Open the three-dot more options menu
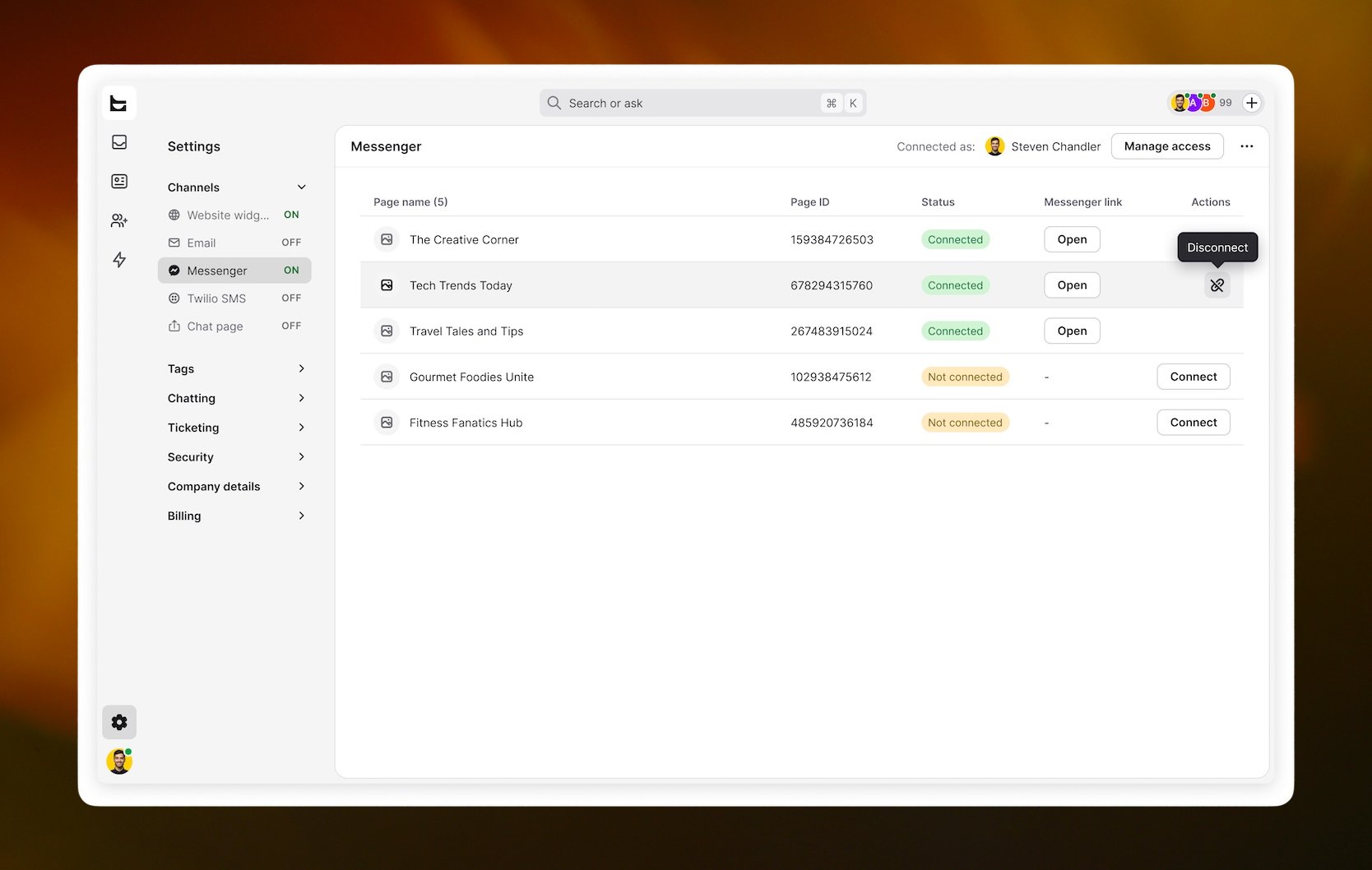 tap(1247, 146)
